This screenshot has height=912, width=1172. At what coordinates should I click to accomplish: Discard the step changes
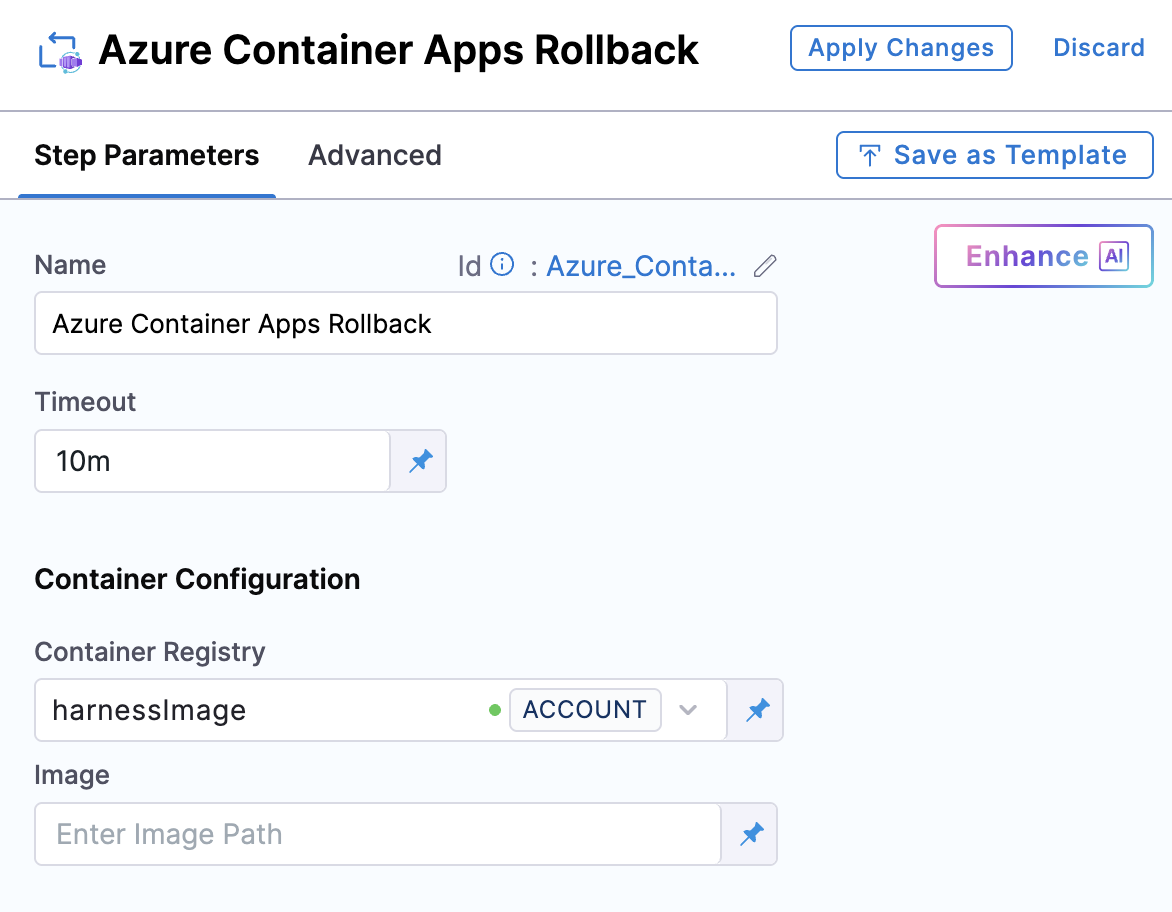(x=1098, y=48)
